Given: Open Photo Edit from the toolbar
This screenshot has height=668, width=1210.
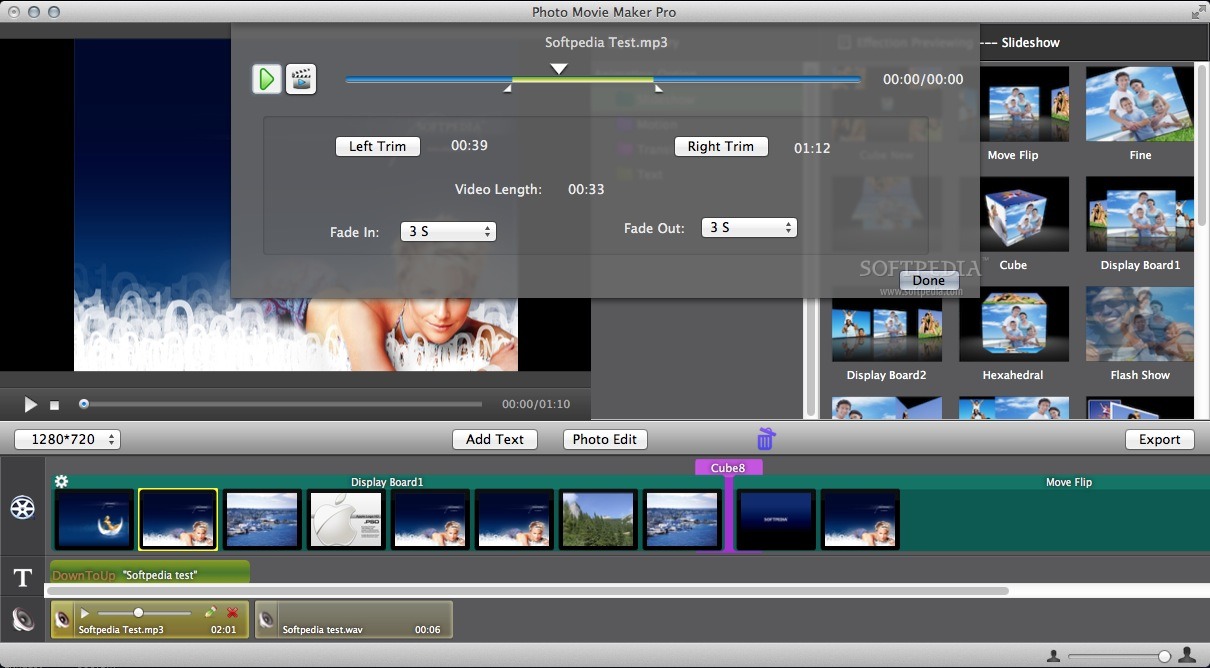Looking at the screenshot, I should [604, 439].
